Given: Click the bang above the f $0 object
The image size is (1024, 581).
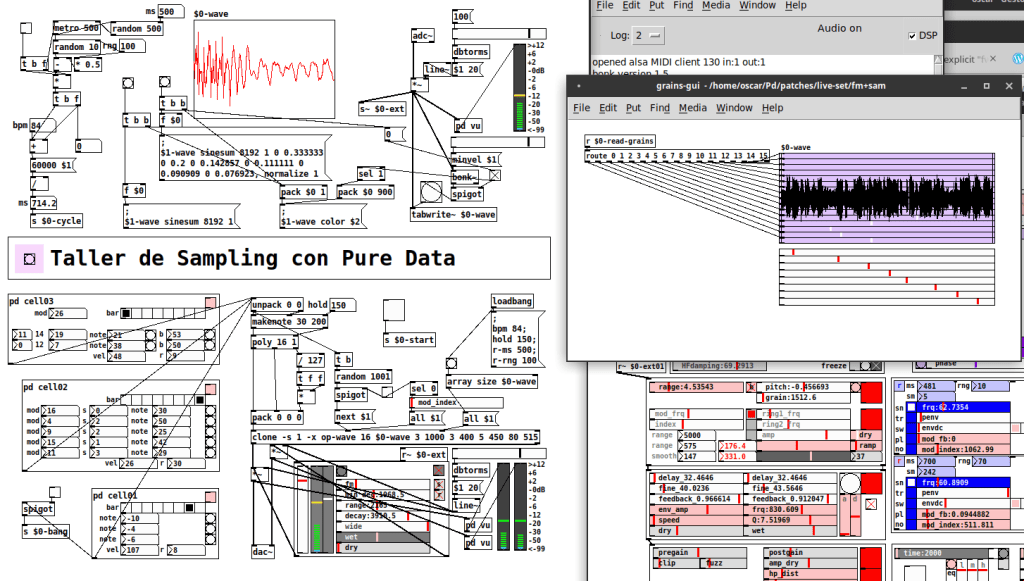Looking at the screenshot, I should click(x=165, y=81).
